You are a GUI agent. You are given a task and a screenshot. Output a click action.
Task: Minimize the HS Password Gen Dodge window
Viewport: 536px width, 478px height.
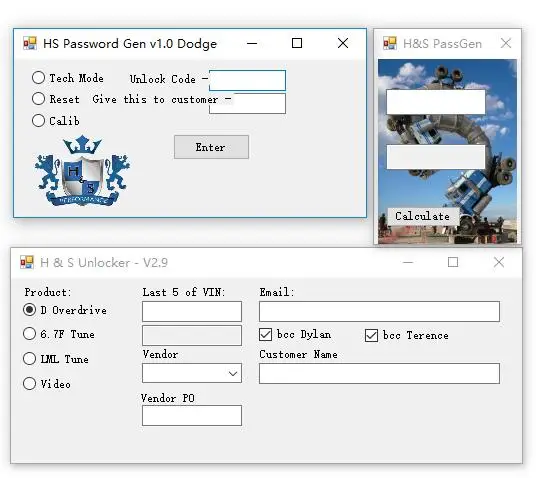[x=252, y=43]
